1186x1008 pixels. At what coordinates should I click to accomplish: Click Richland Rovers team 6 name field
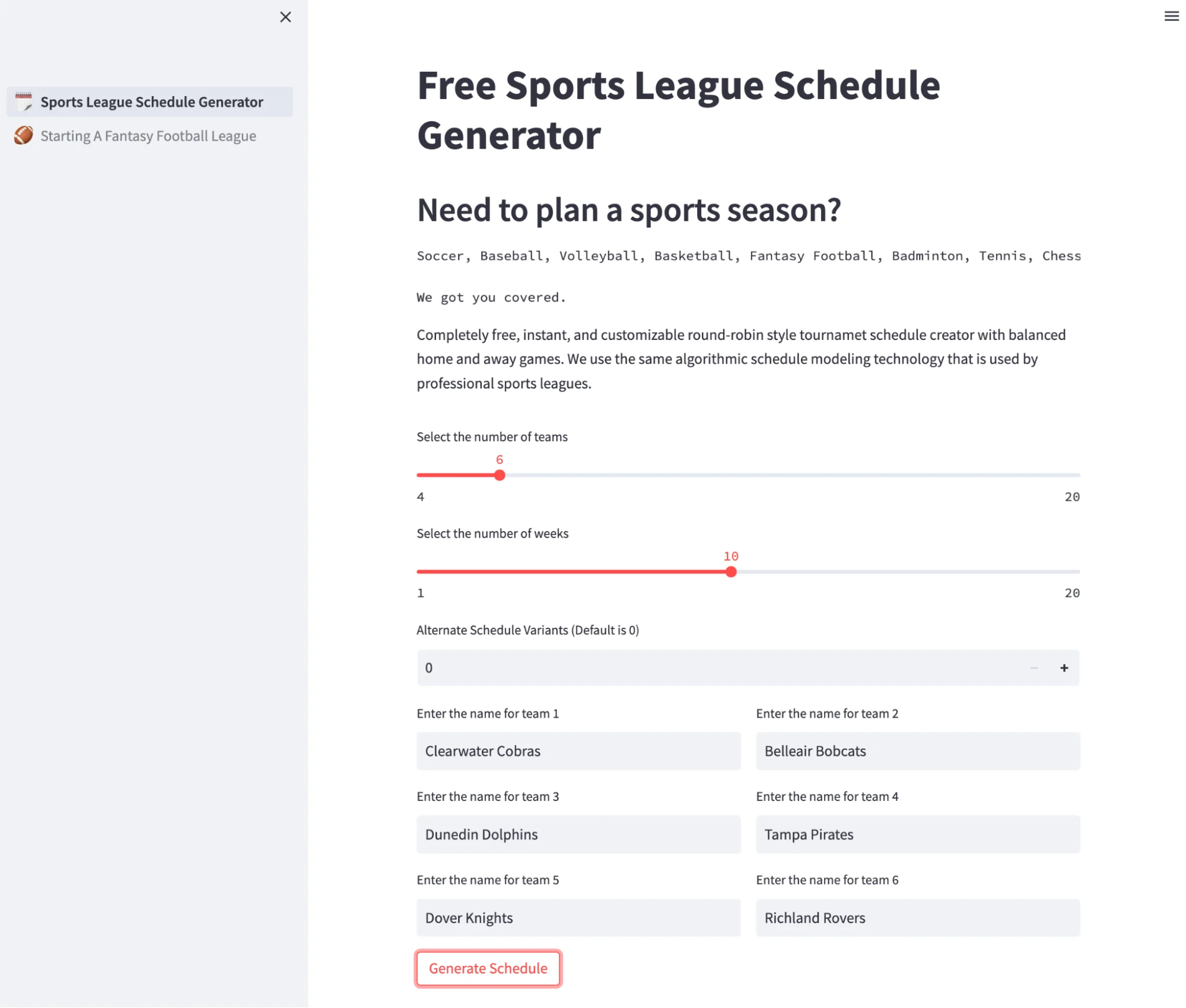coord(917,916)
